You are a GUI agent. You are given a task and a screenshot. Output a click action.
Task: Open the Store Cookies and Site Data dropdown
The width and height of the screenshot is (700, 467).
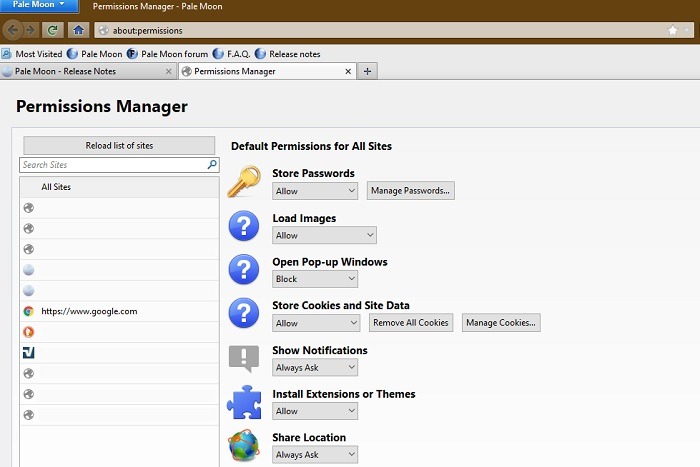click(x=316, y=323)
